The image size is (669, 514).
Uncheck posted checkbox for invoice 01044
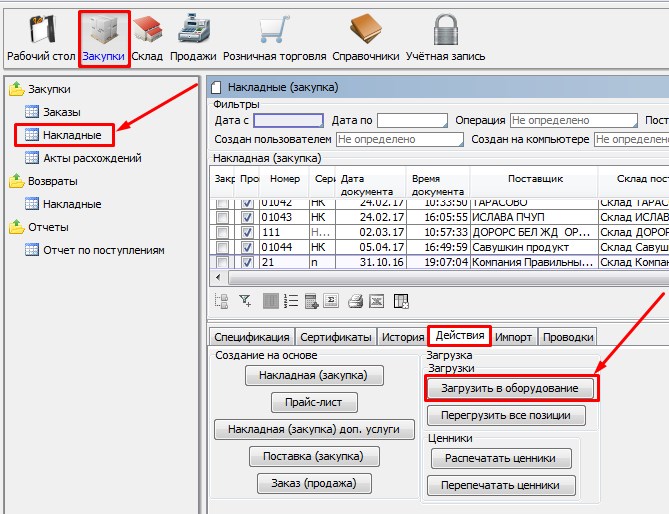click(247, 247)
